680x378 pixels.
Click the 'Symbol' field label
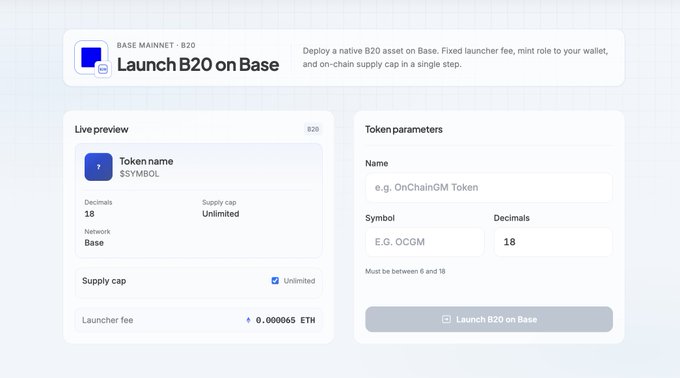tap(380, 218)
